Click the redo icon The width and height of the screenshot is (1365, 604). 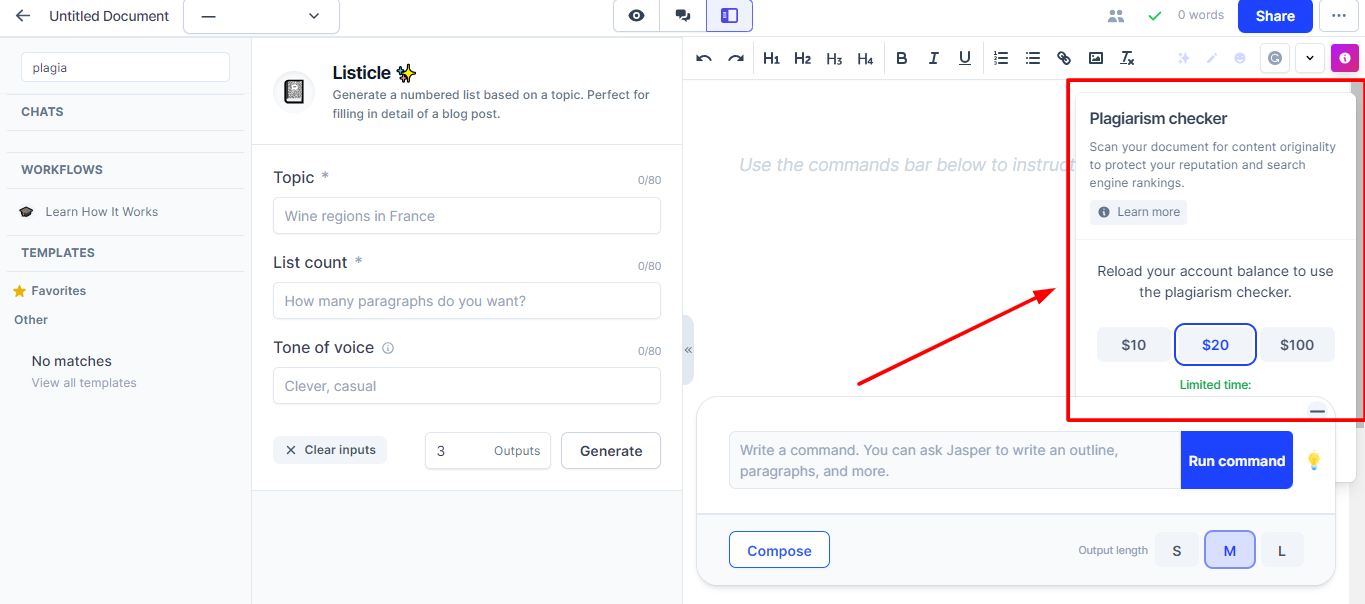(x=736, y=58)
